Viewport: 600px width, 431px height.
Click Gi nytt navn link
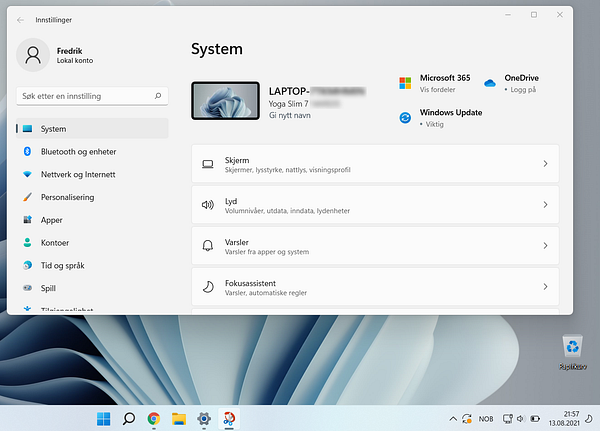click(x=291, y=117)
